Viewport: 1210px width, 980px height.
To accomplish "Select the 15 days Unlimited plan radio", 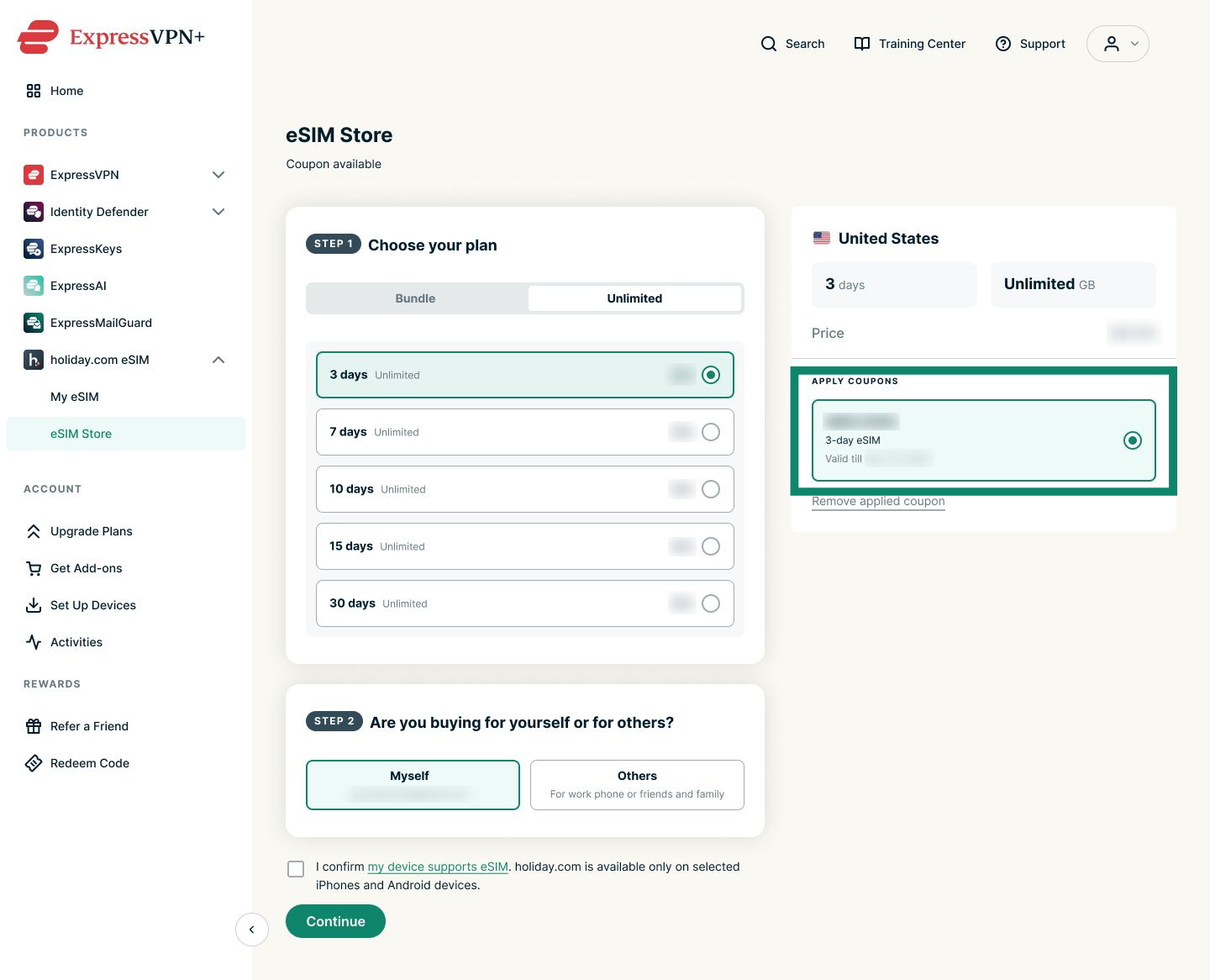I will (711, 546).
